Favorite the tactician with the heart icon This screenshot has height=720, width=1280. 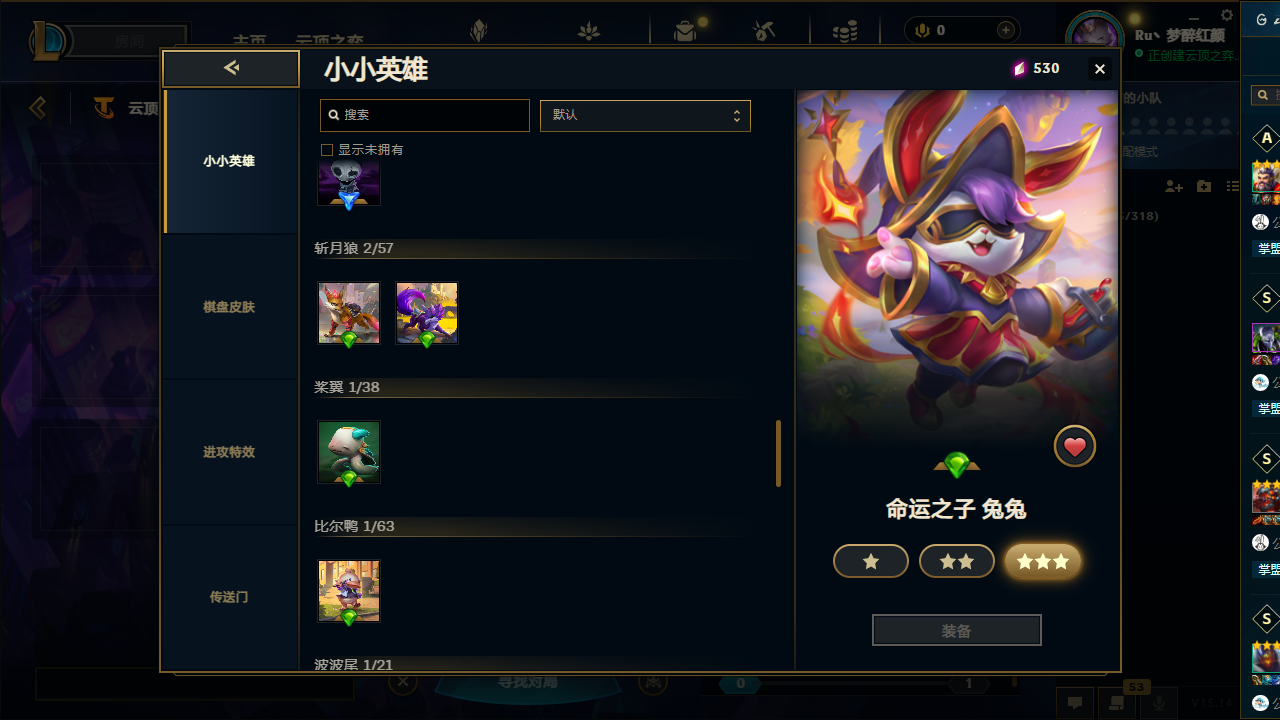[1075, 447]
